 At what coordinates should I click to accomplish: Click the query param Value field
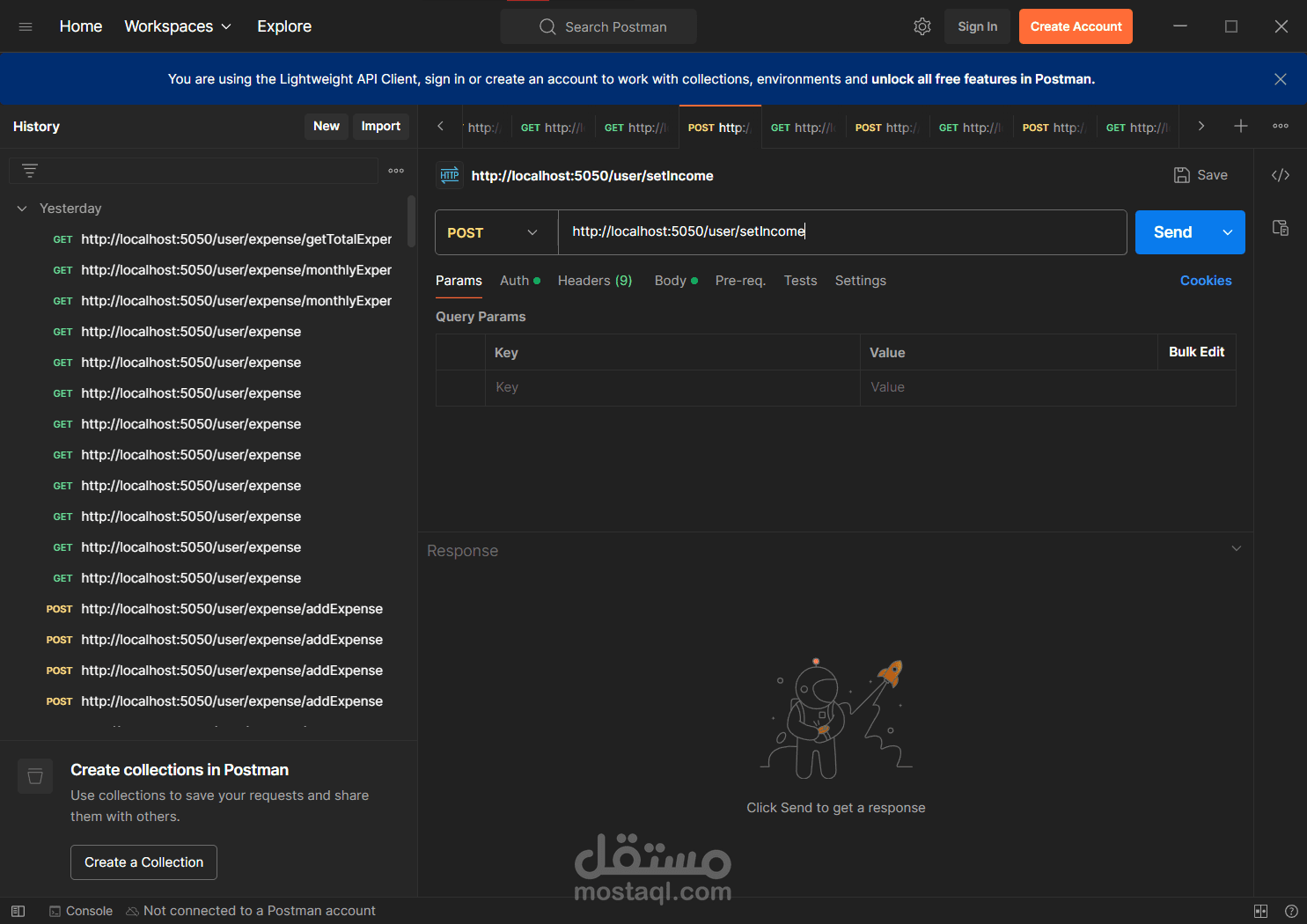click(1047, 387)
